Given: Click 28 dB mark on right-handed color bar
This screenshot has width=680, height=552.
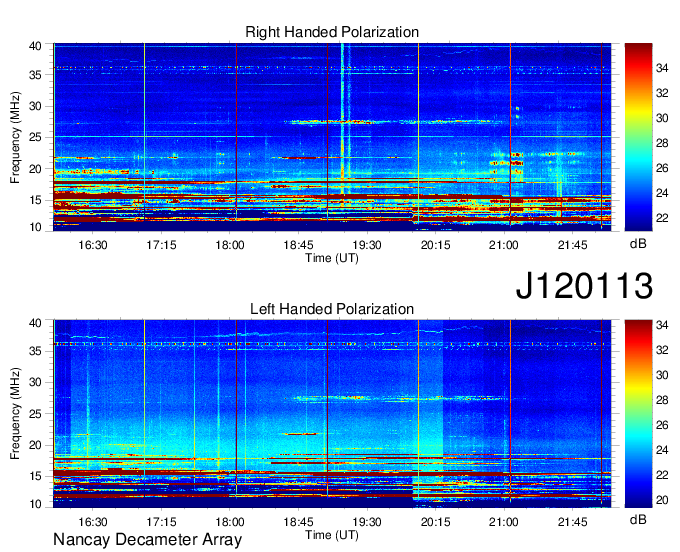Looking at the screenshot, I should (x=662, y=143).
